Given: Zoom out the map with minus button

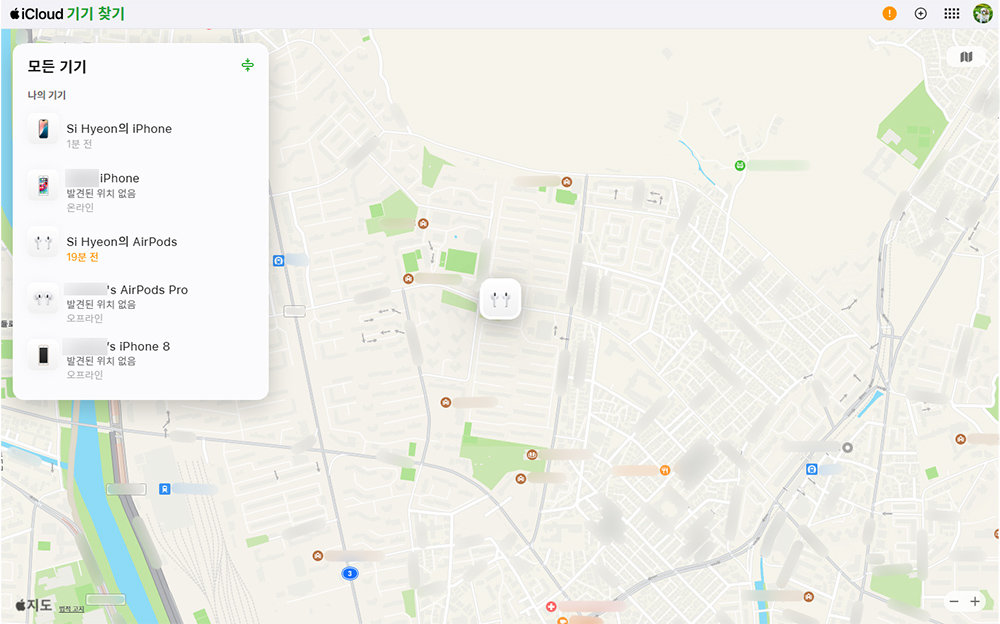Looking at the screenshot, I should (x=954, y=601).
